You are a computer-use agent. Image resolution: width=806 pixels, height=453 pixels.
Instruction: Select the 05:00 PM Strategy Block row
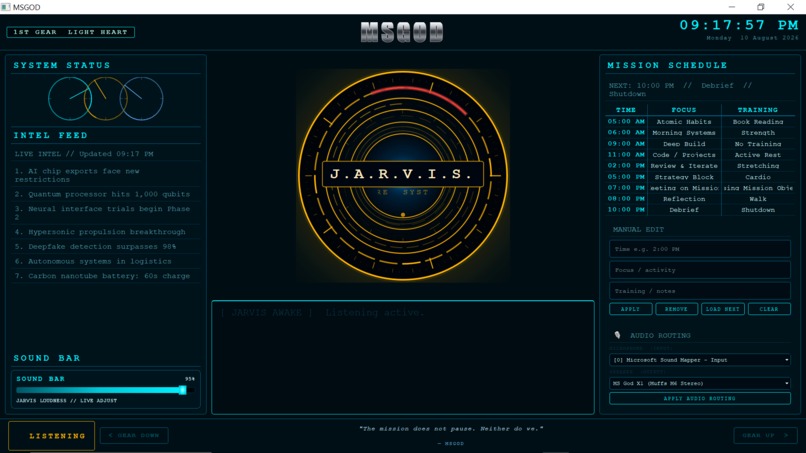[700, 177]
